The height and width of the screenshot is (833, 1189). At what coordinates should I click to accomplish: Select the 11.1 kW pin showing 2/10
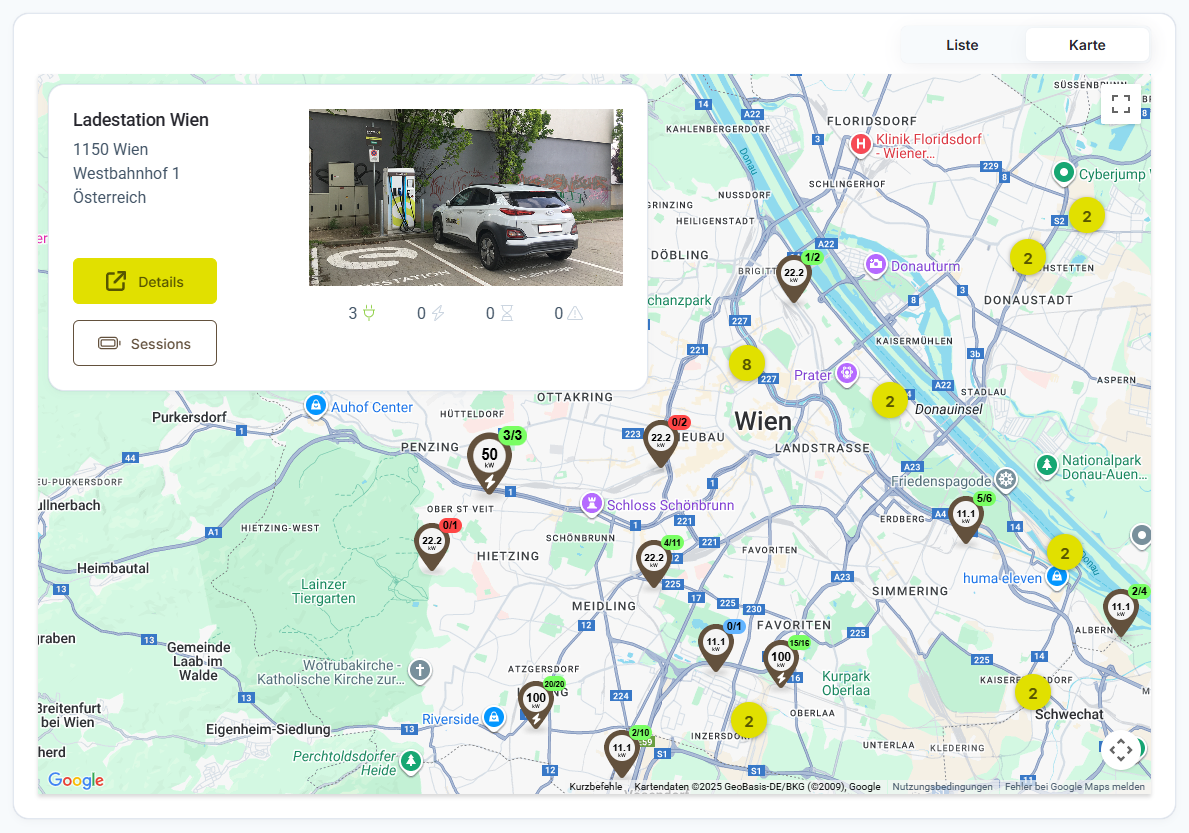click(x=621, y=750)
